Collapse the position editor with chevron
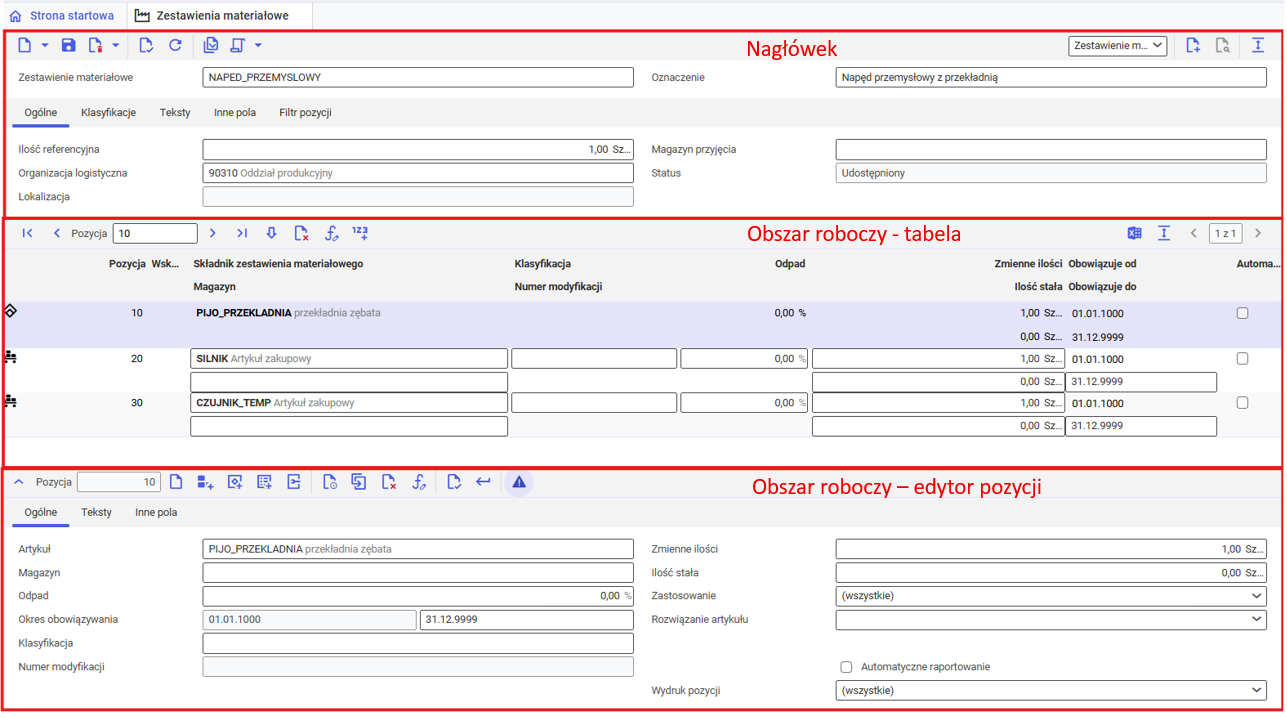 tap(19, 482)
